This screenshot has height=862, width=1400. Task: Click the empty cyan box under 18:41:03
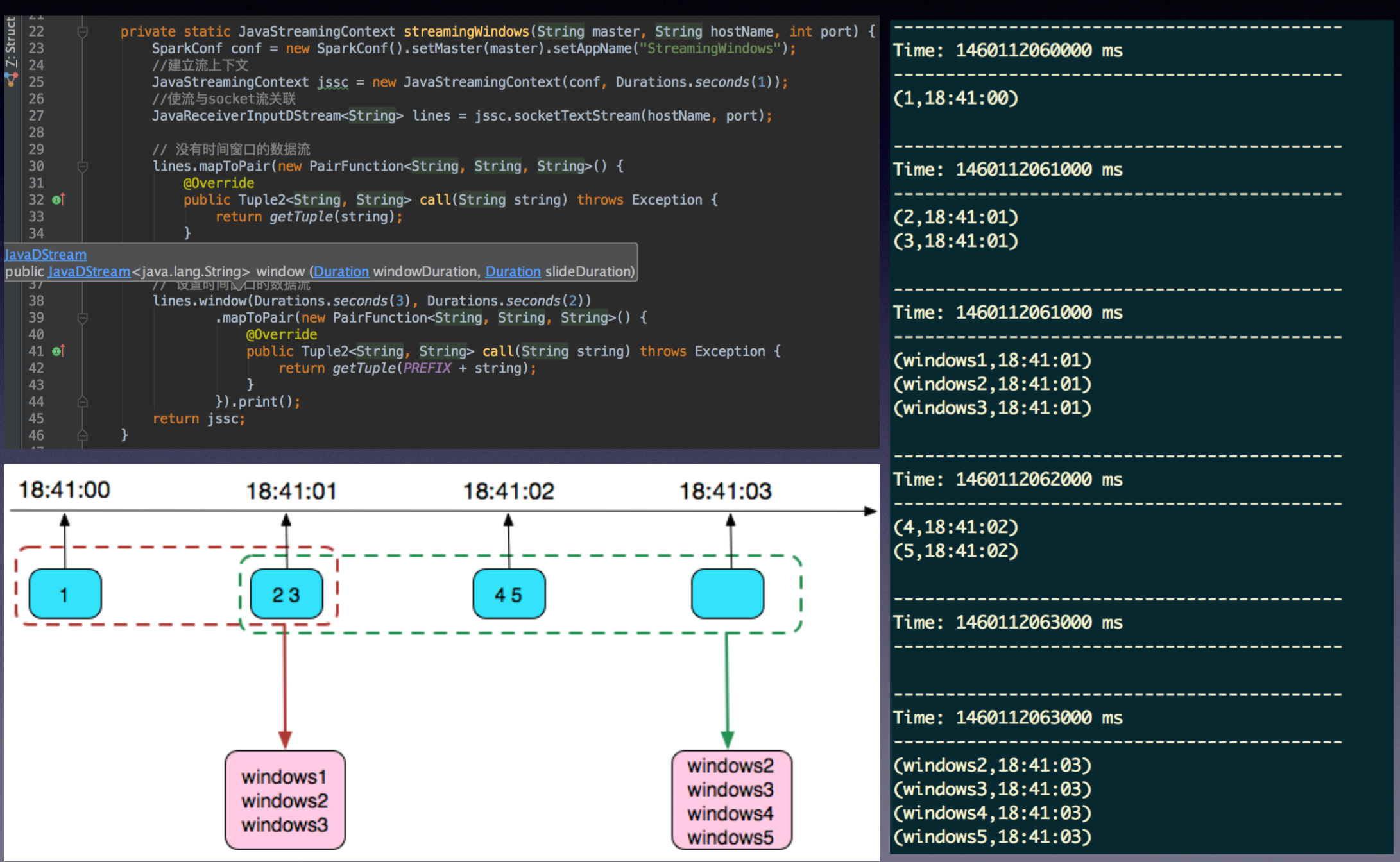pos(728,594)
